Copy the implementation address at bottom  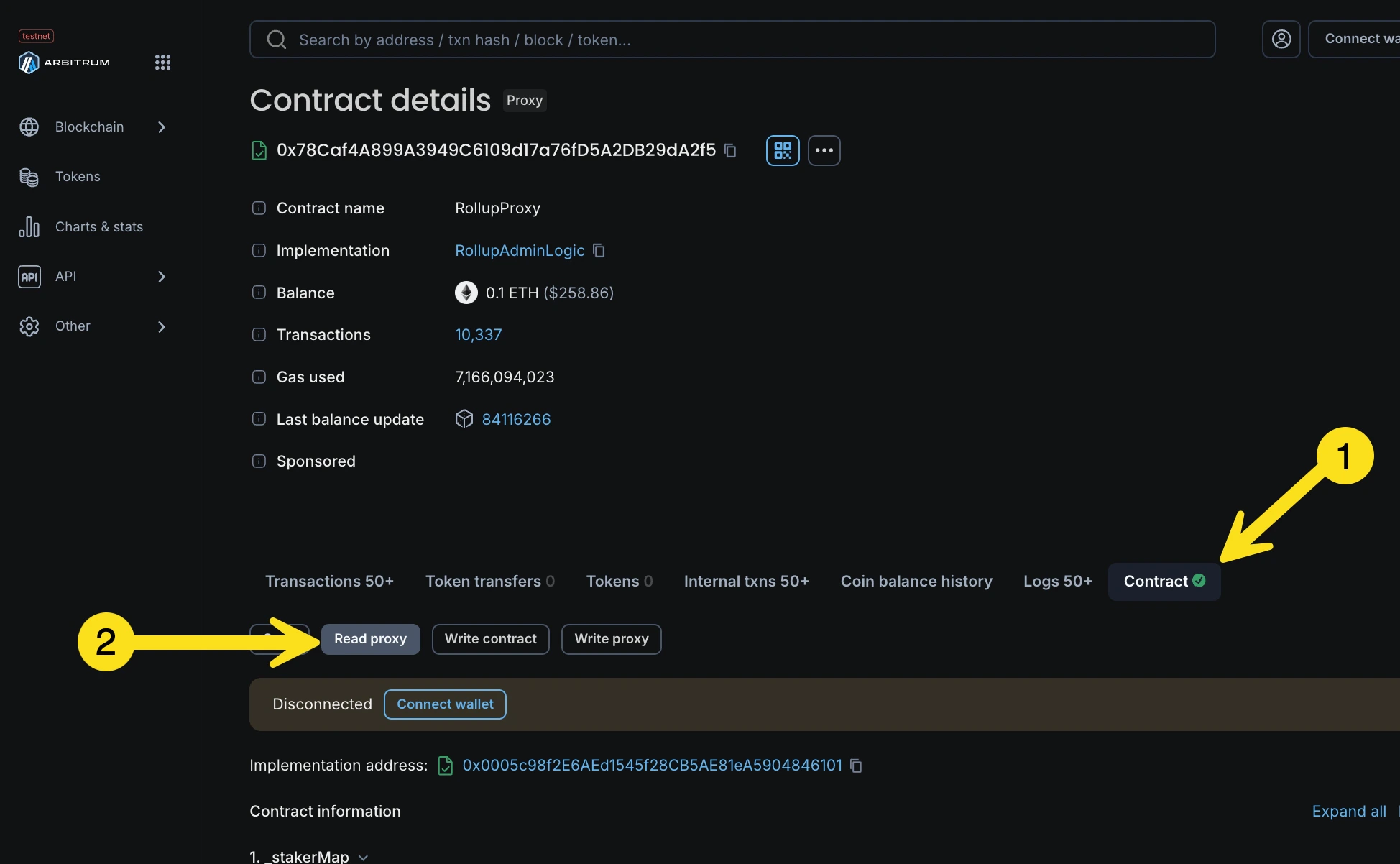(x=856, y=766)
